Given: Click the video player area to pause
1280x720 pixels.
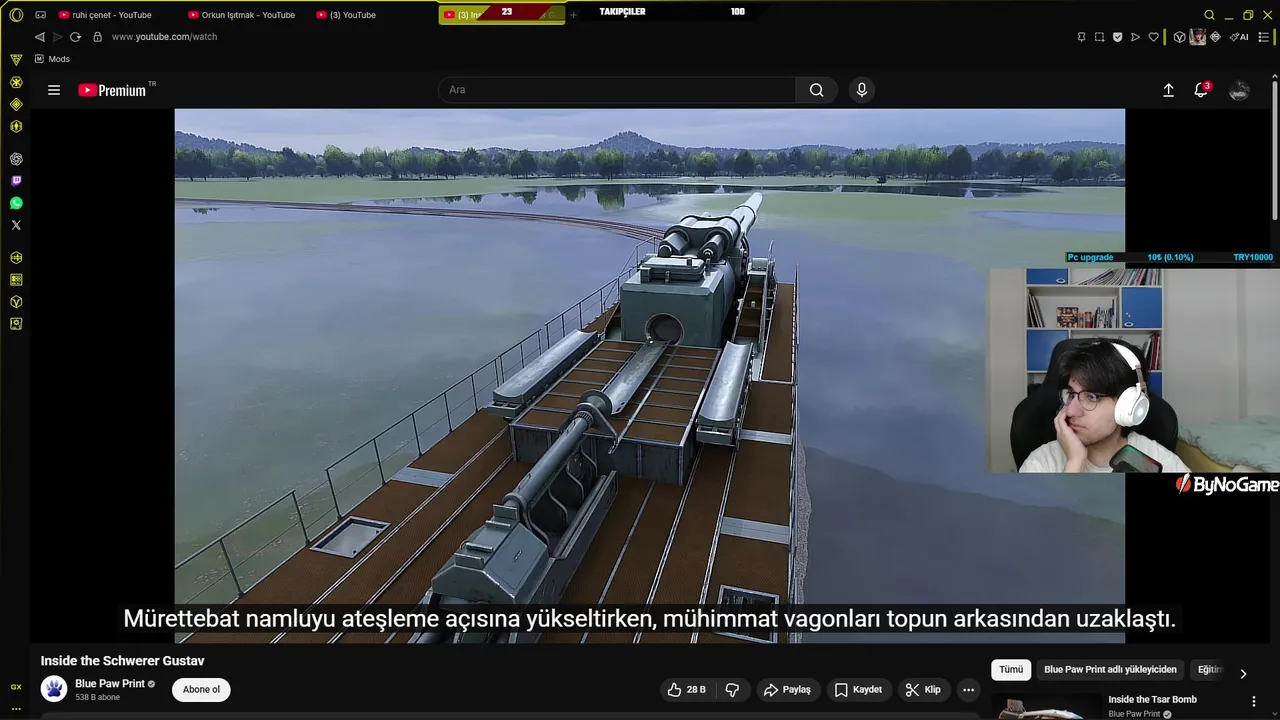Looking at the screenshot, I should [650, 375].
